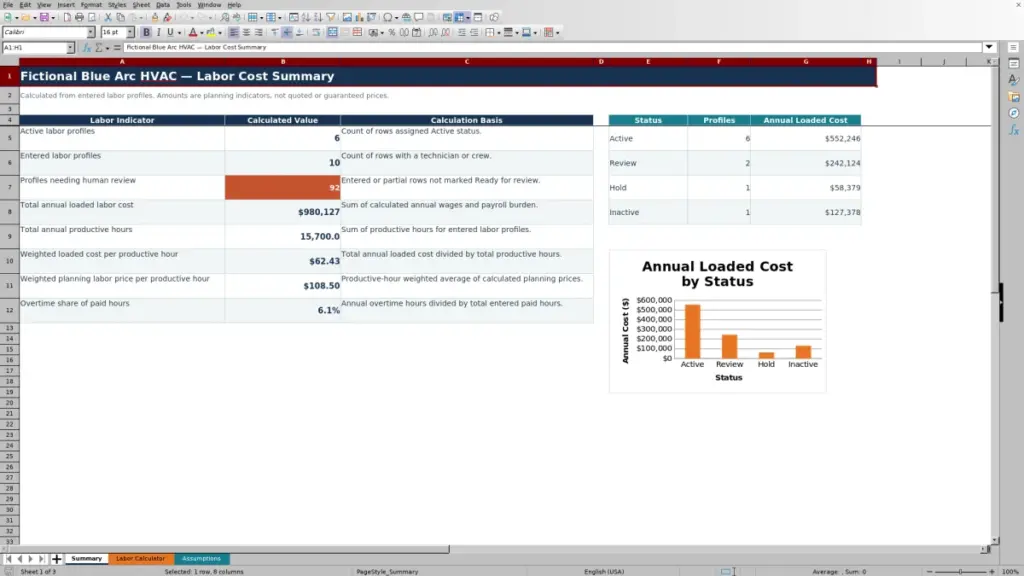Image resolution: width=1024 pixels, height=576 pixels.
Task: Open the 16 pt font size dropdown
Action: click(x=130, y=32)
